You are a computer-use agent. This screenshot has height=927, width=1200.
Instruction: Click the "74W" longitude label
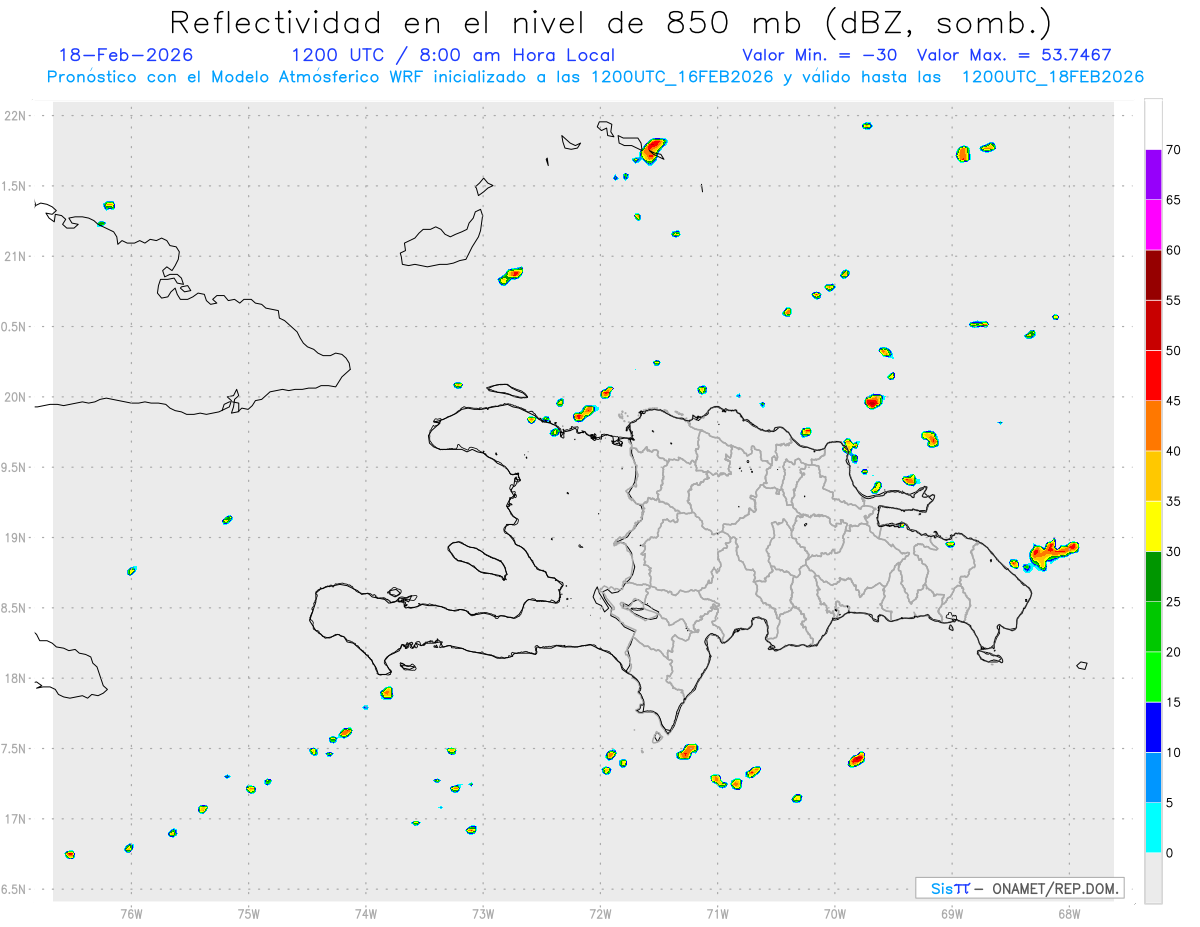pyautogui.click(x=366, y=912)
